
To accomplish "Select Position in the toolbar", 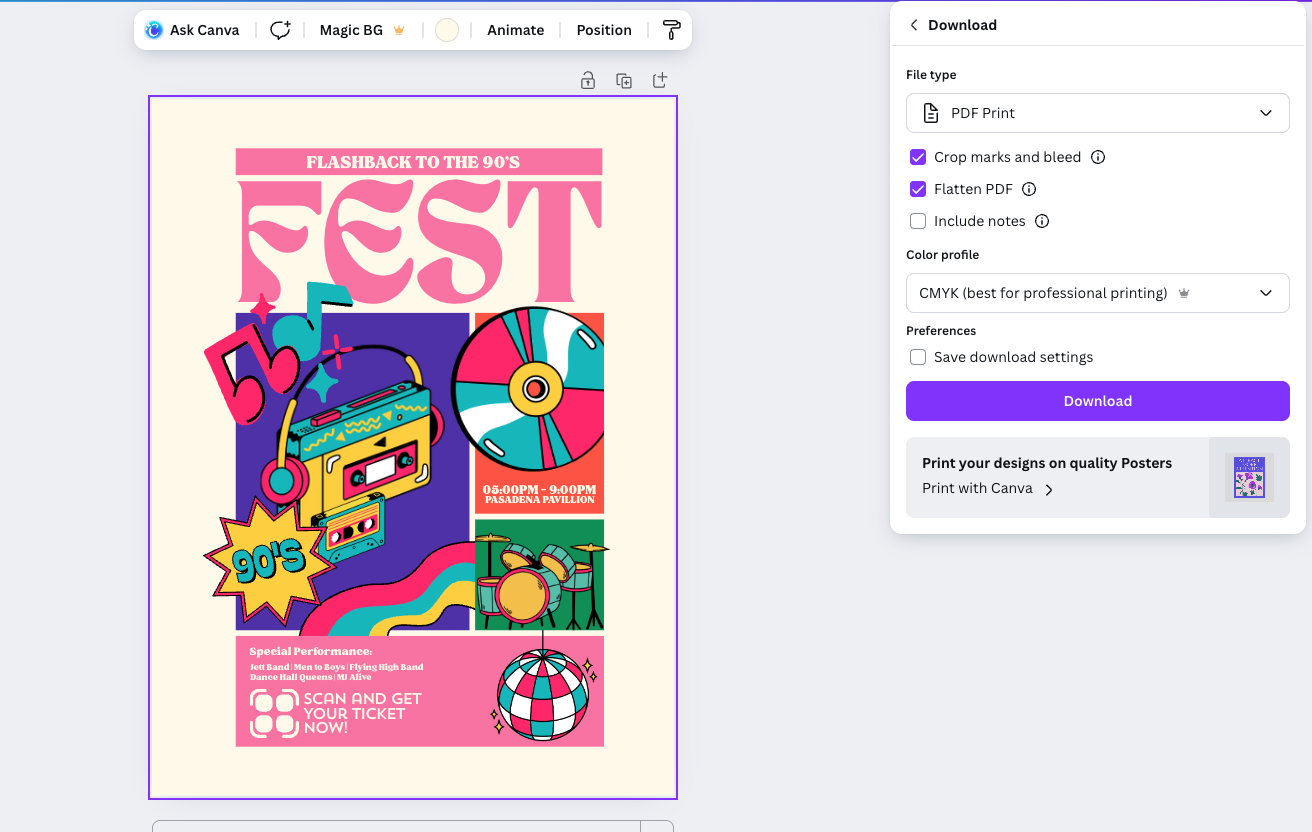I will tap(603, 30).
